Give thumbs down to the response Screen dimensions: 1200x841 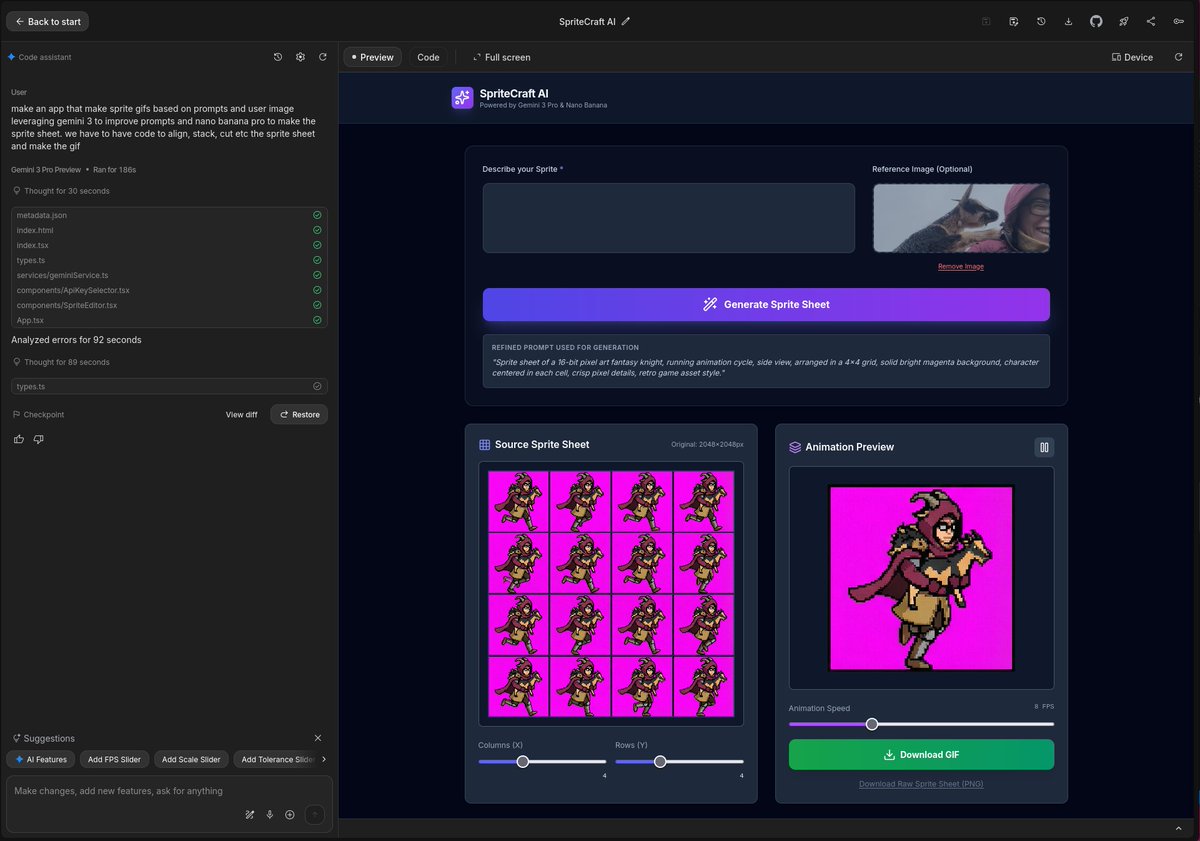[x=39, y=439]
